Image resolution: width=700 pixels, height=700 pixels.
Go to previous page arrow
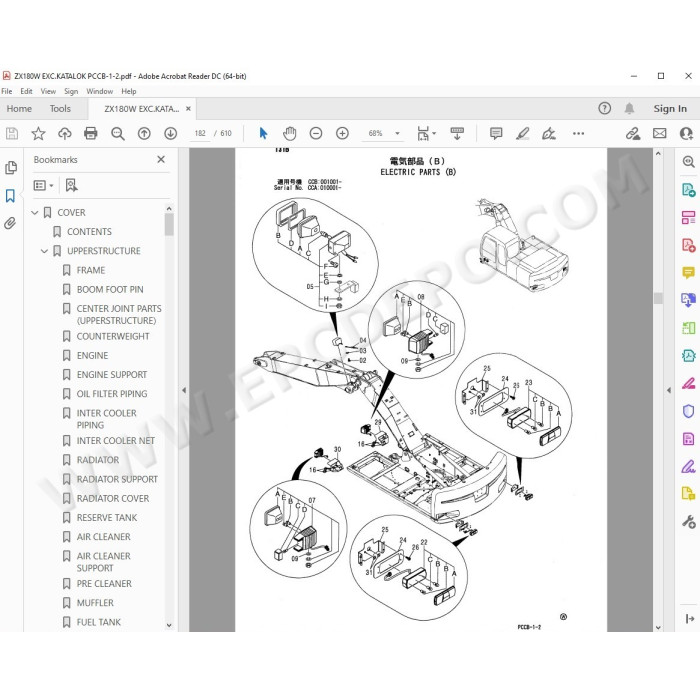coord(144,133)
